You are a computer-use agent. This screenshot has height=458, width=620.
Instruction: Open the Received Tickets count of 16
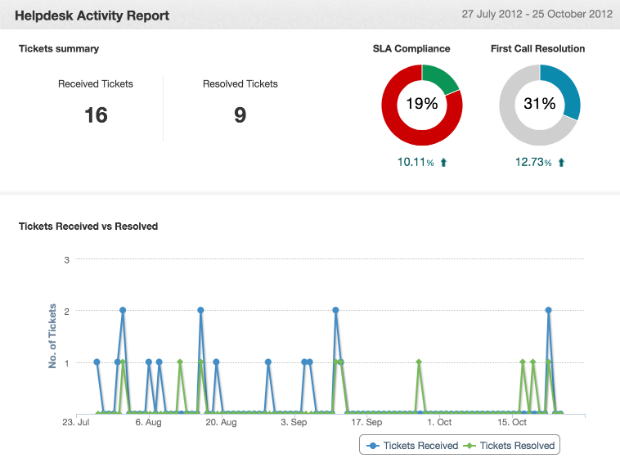pyautogui.click(x=95, y=115)
